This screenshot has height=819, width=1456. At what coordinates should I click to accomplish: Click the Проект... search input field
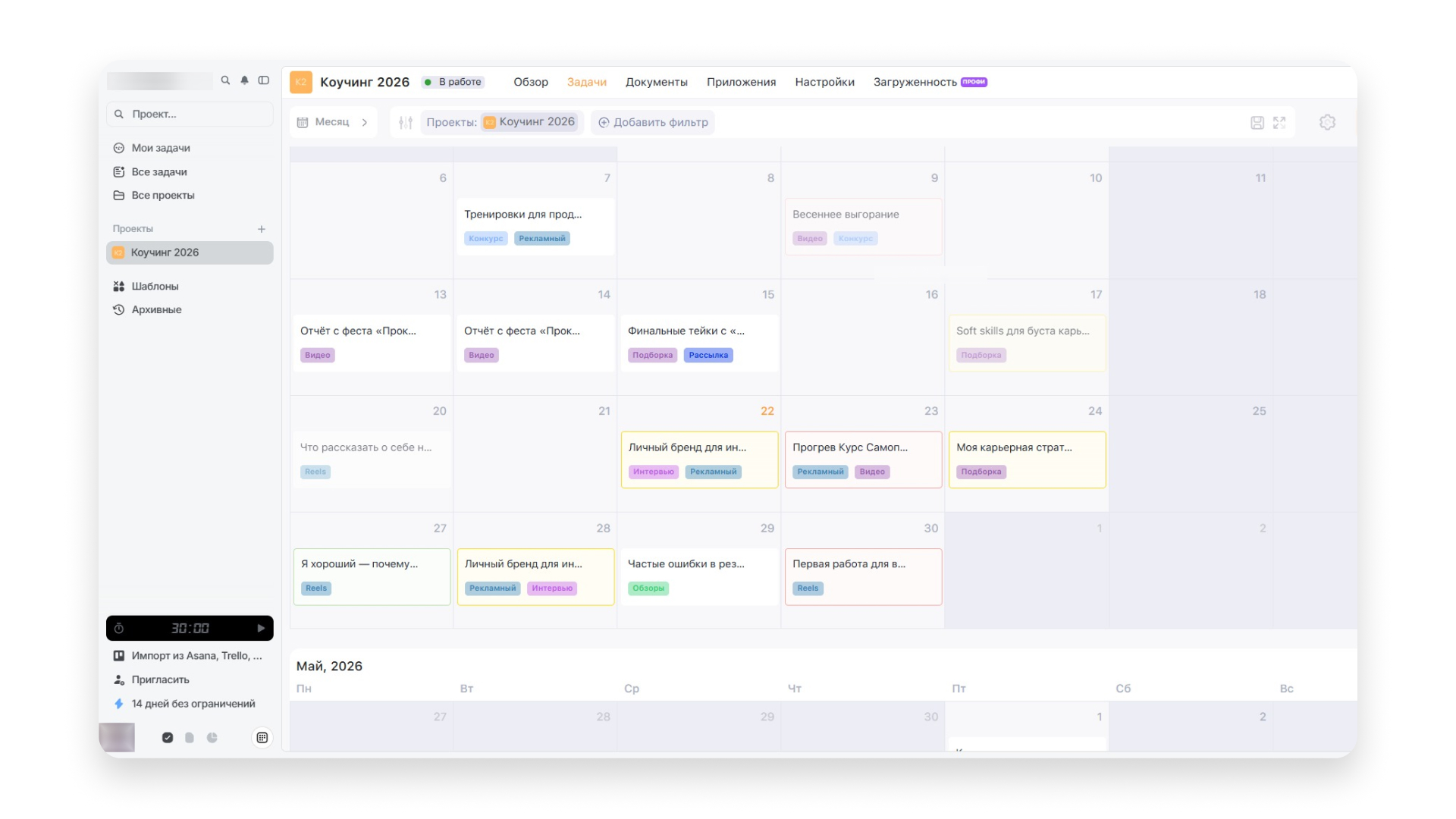190,114
